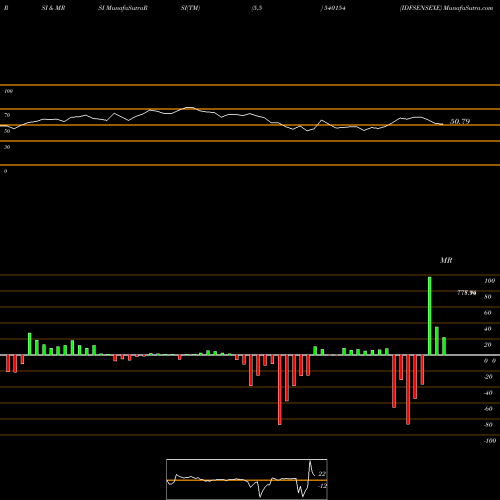
Task: Click the end of the RSI line
Action: (443, 124)
